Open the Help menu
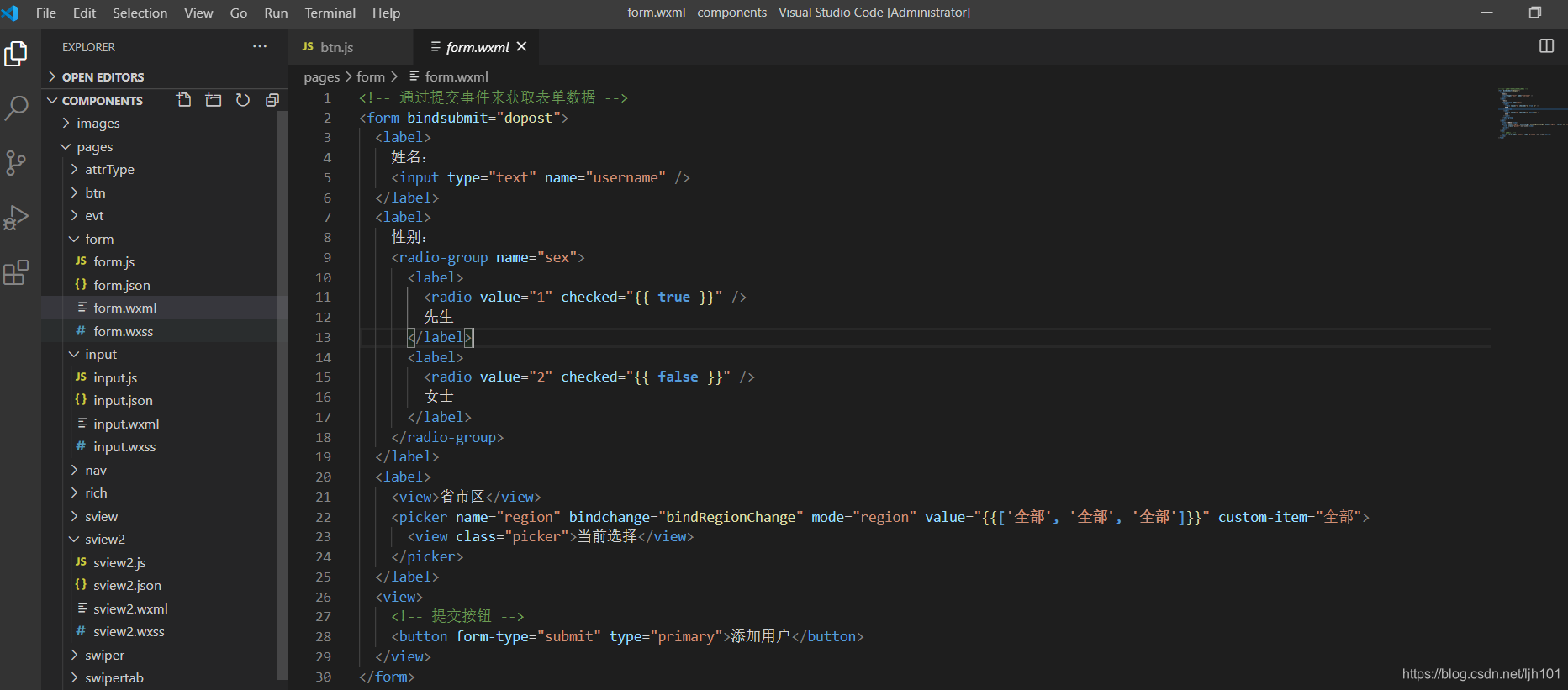The width and height of the screenshot is (1568, 690). tap(387, 13)
